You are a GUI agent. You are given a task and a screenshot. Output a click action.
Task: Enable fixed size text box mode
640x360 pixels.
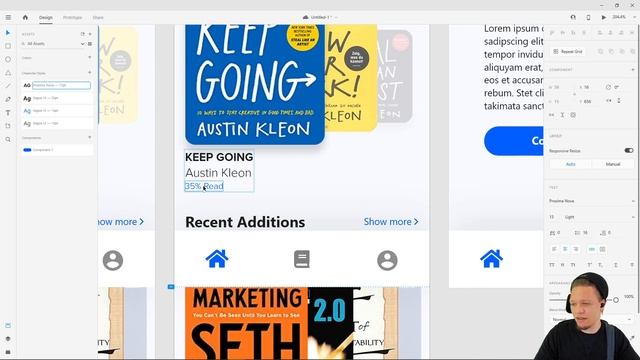pos(602,249)
